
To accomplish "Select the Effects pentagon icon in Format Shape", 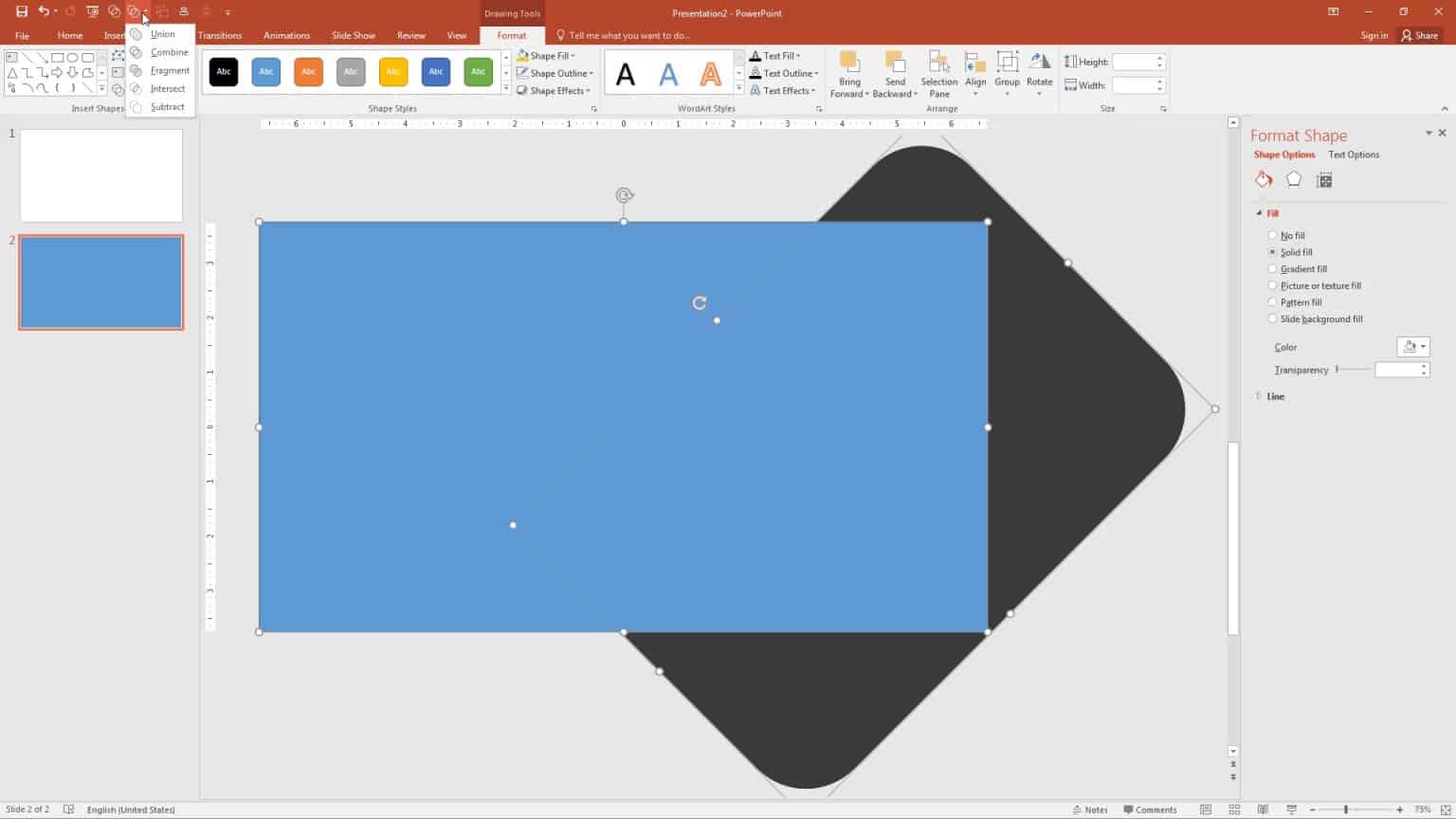I will 1293,178.
